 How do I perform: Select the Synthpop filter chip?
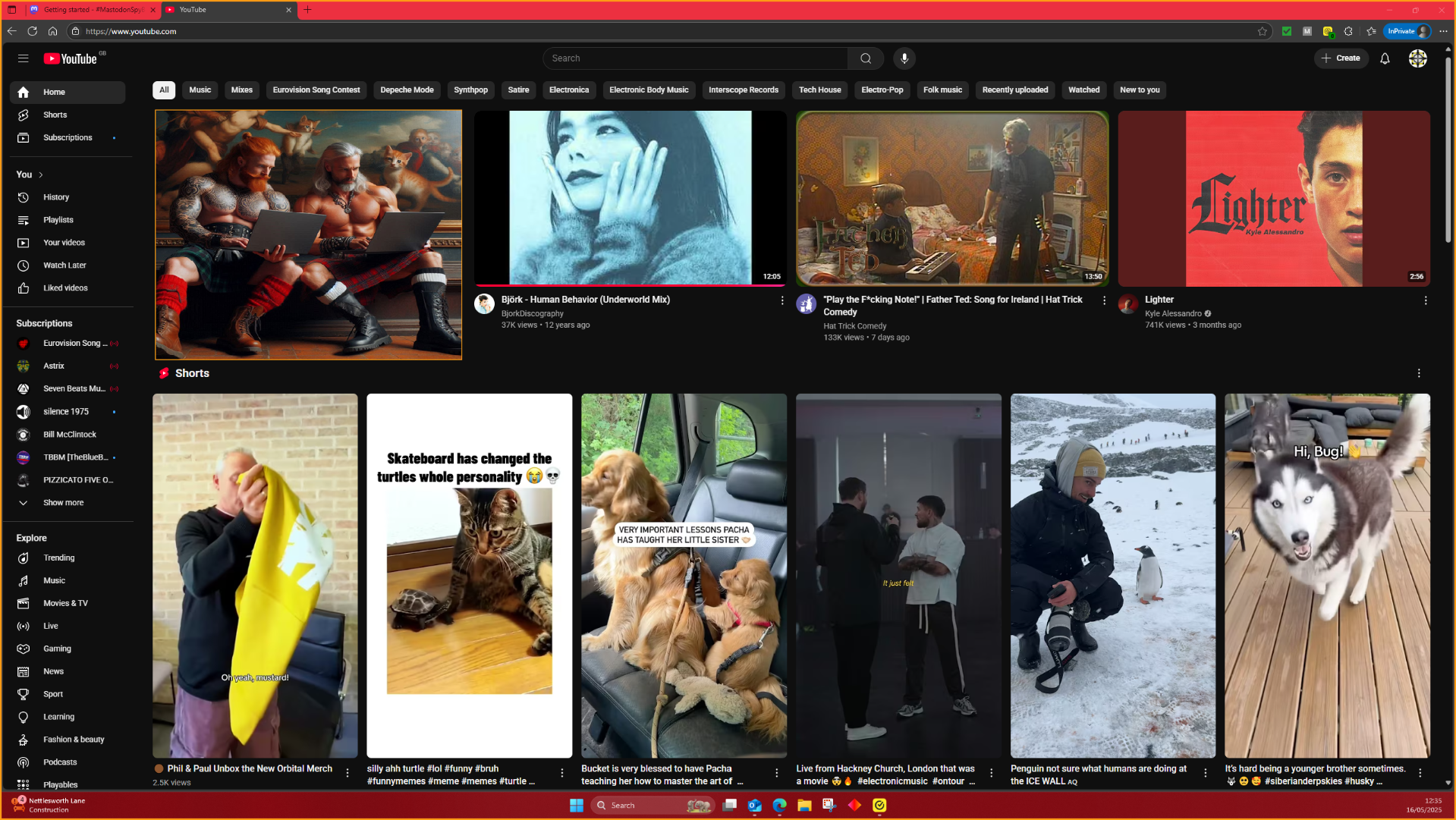pos(470,90)
